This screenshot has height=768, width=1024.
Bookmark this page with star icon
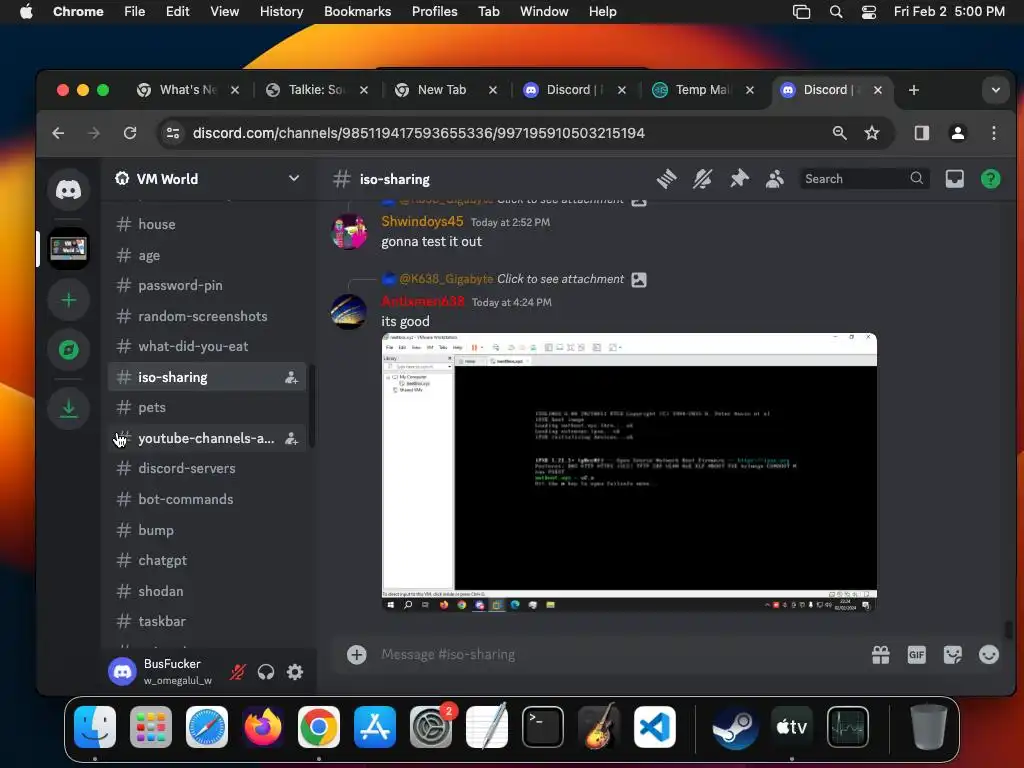(872, 133)
